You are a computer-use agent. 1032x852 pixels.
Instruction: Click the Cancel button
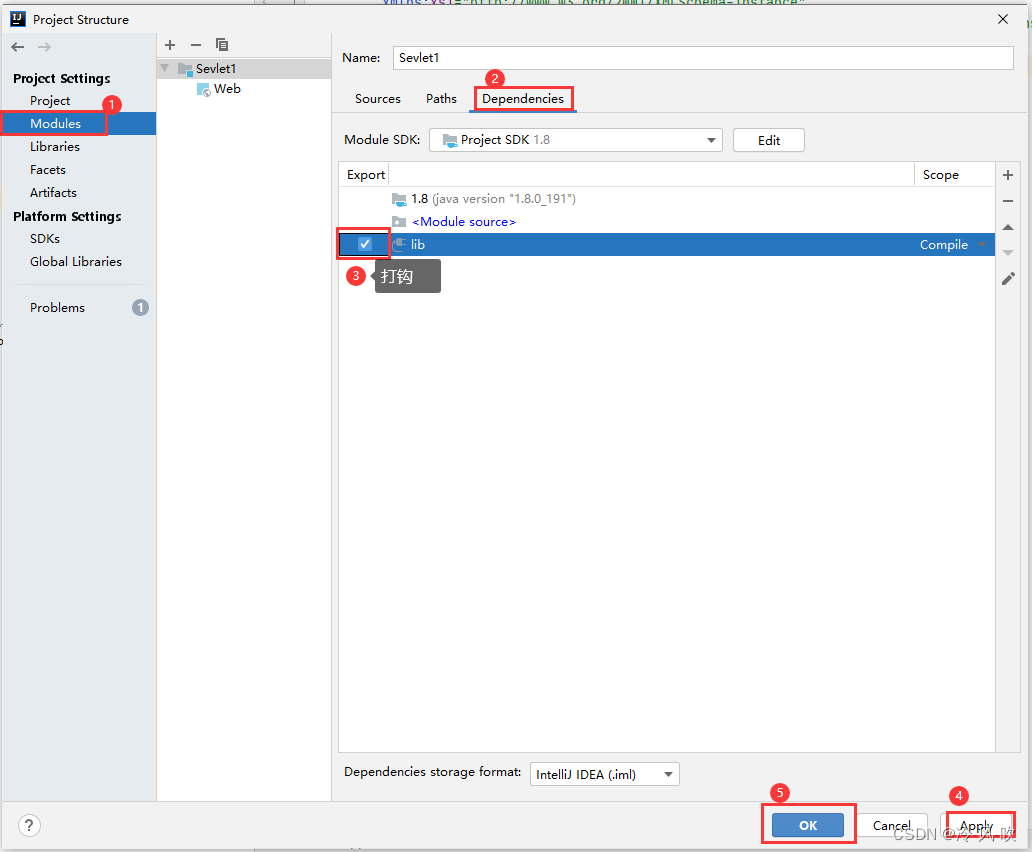coord(892,825)
